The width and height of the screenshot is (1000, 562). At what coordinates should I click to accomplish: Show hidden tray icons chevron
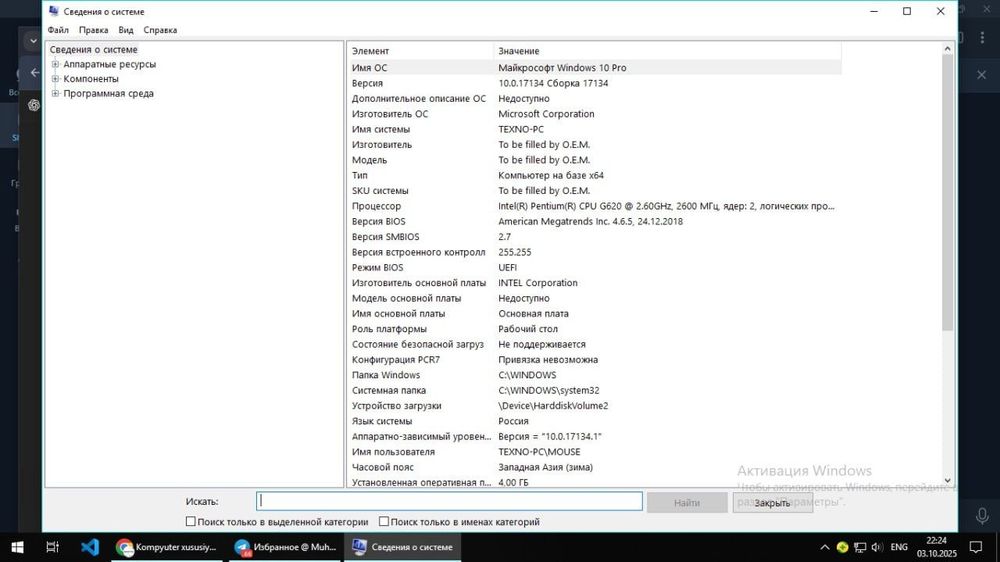825,547
